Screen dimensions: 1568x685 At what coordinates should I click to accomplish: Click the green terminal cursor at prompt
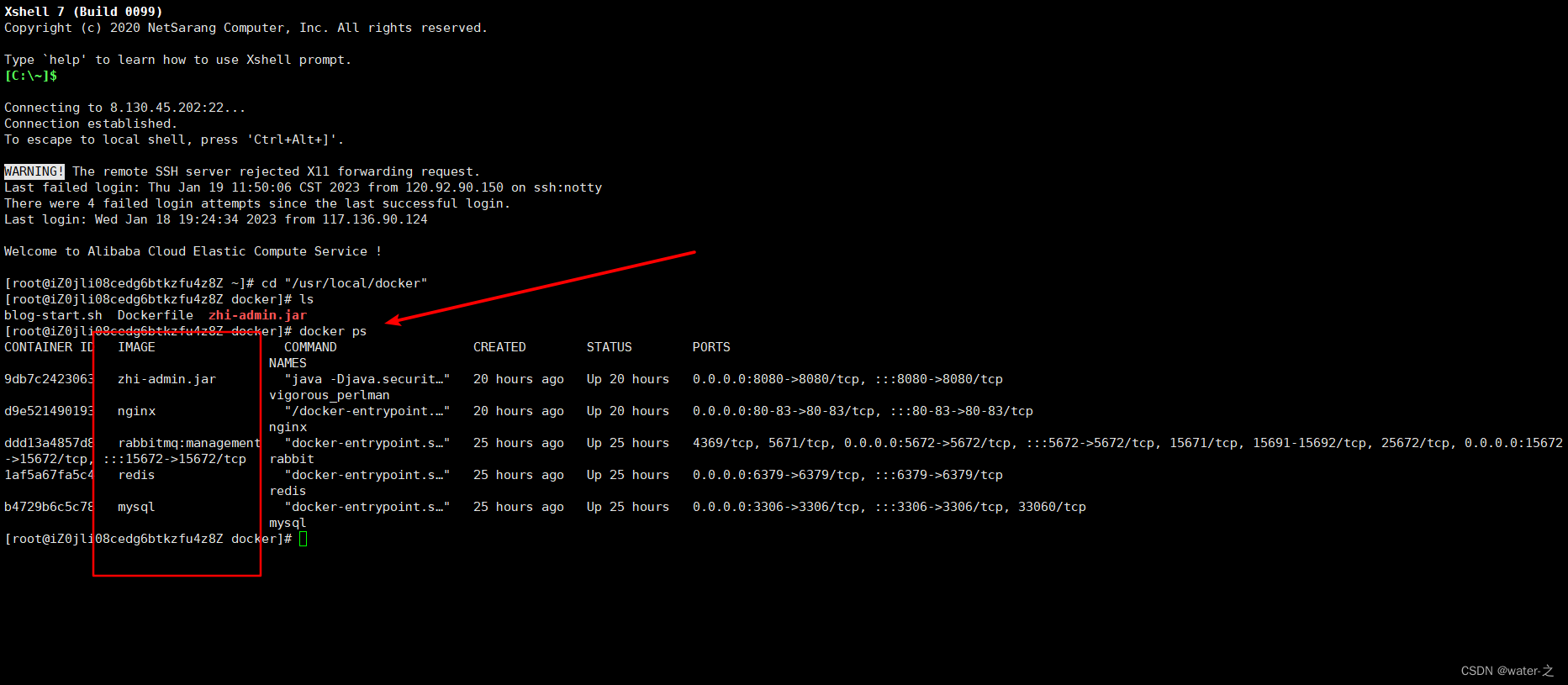[304, 539]
